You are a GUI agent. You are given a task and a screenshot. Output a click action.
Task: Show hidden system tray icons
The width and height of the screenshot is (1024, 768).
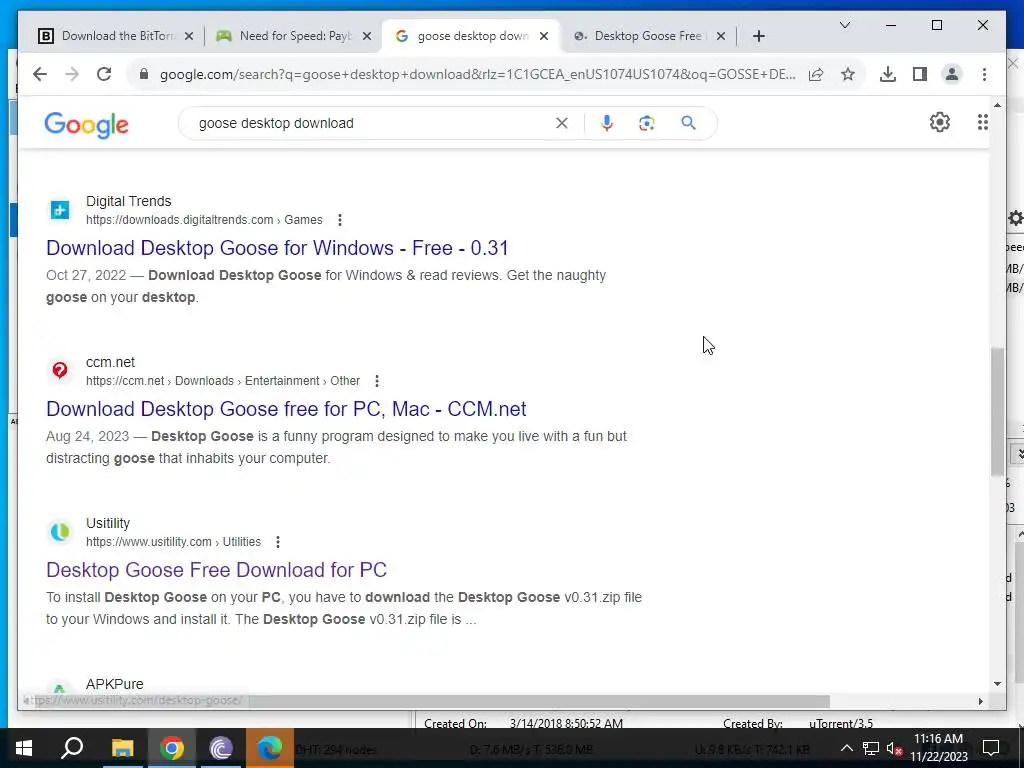tap(846, 748)
